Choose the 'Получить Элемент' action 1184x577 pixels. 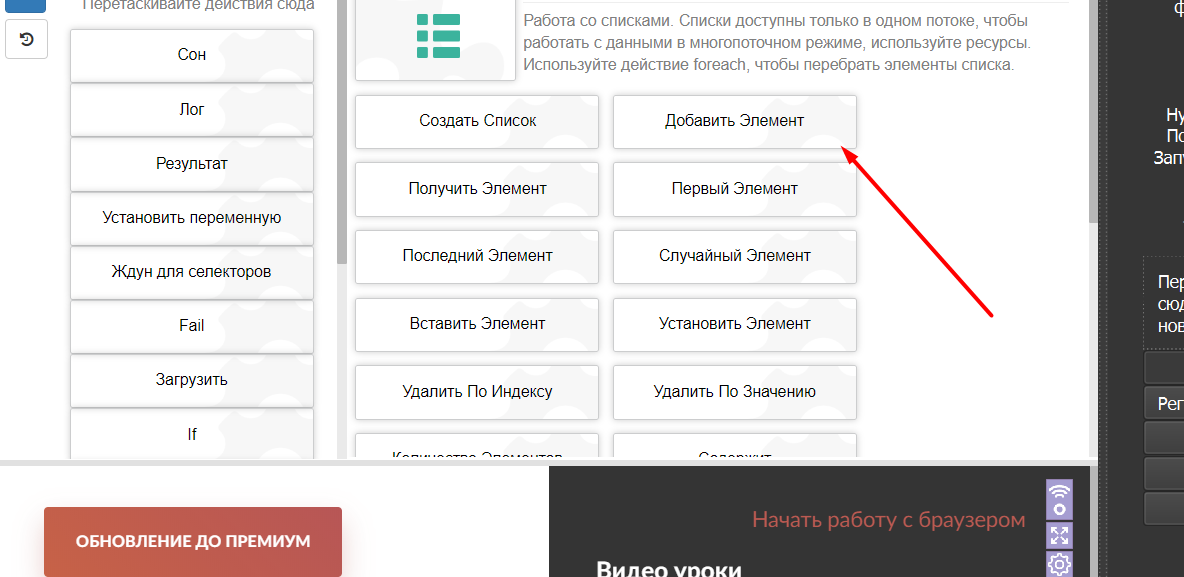pyautogui.click(x=477, y=189)
